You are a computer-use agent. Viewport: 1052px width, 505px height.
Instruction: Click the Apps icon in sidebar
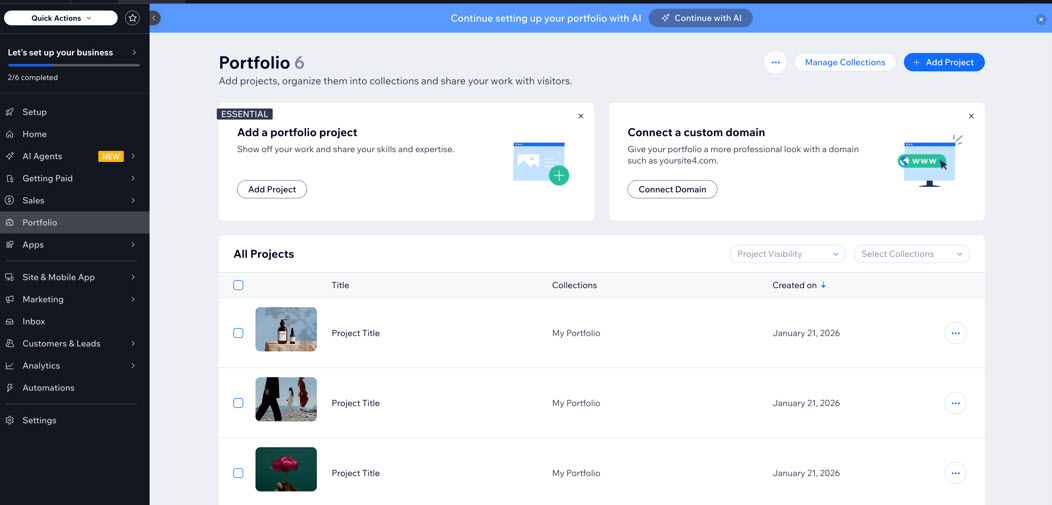[9, 245]
